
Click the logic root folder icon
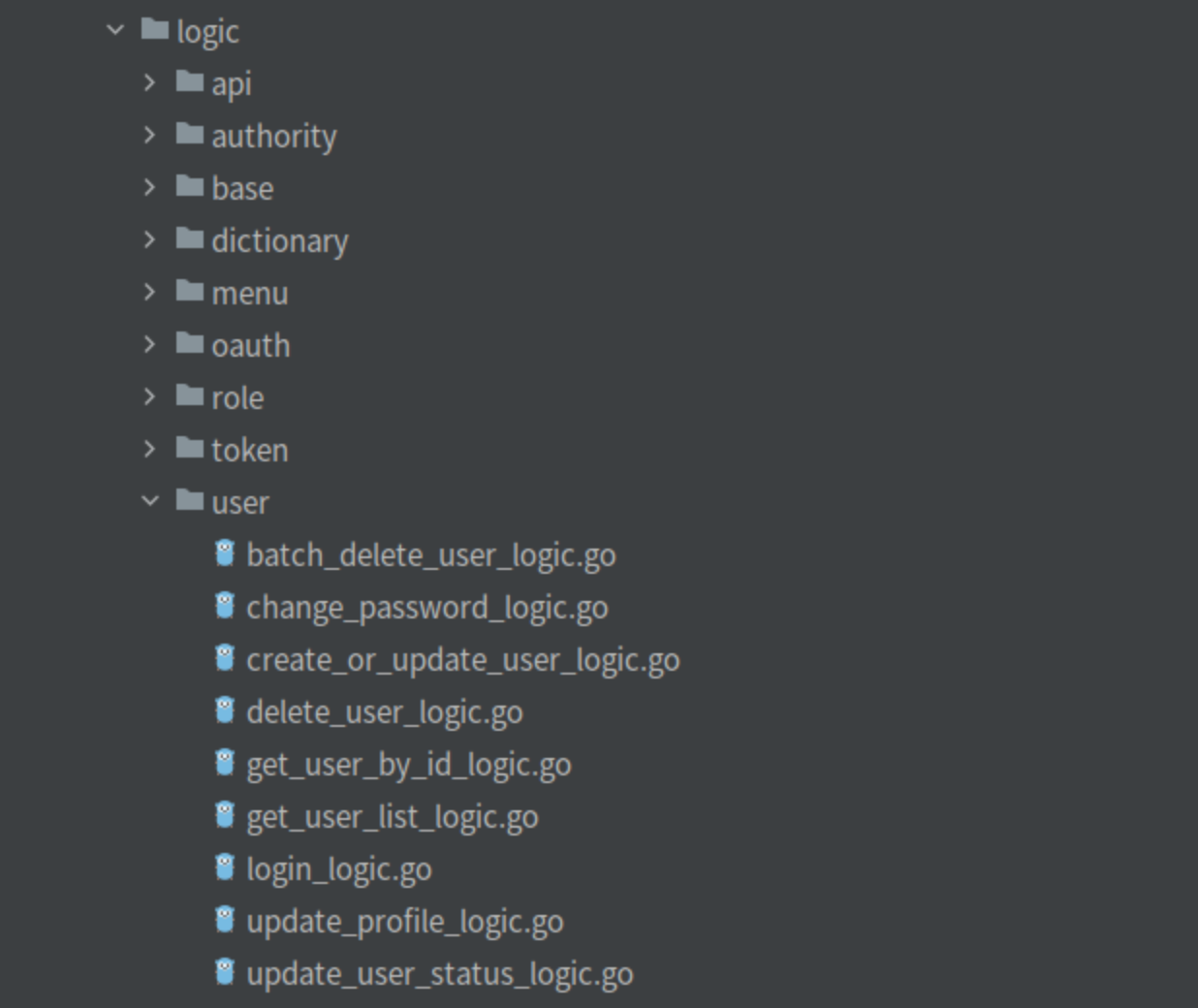[155, 29]
